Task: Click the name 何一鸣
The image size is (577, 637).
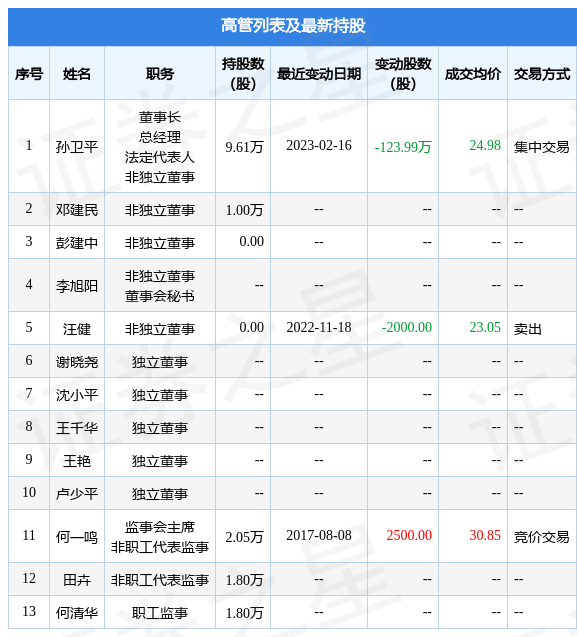Action: pyautogui.click(x=77, y=537)
